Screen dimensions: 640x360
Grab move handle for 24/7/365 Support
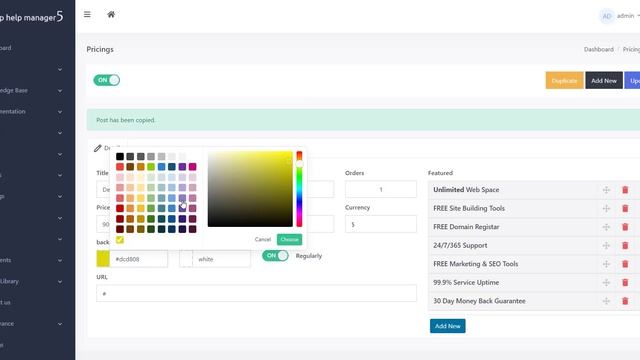tap(606, 246)
